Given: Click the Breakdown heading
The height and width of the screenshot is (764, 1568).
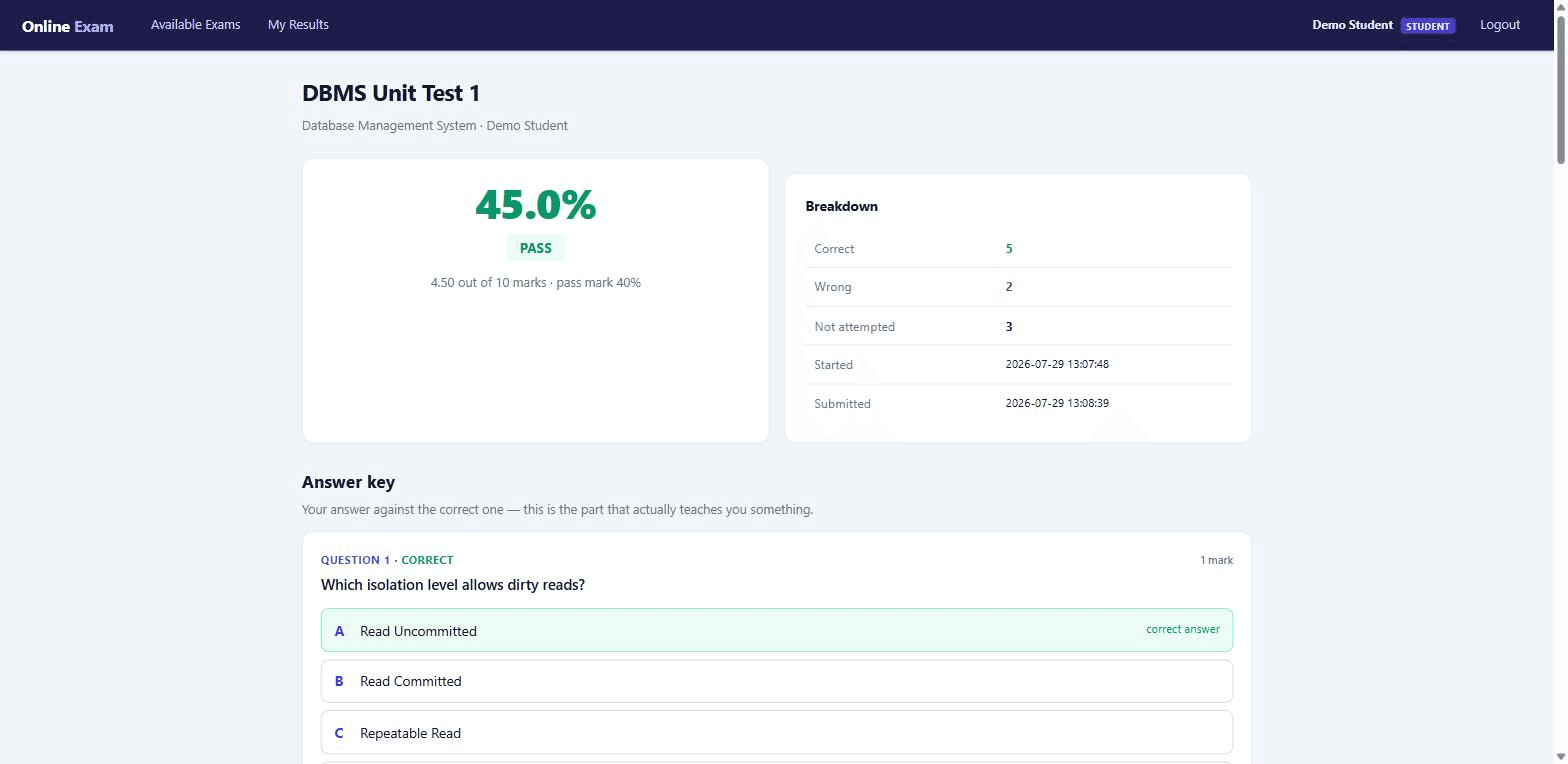Looking at the screenshot, I should 842,206.
